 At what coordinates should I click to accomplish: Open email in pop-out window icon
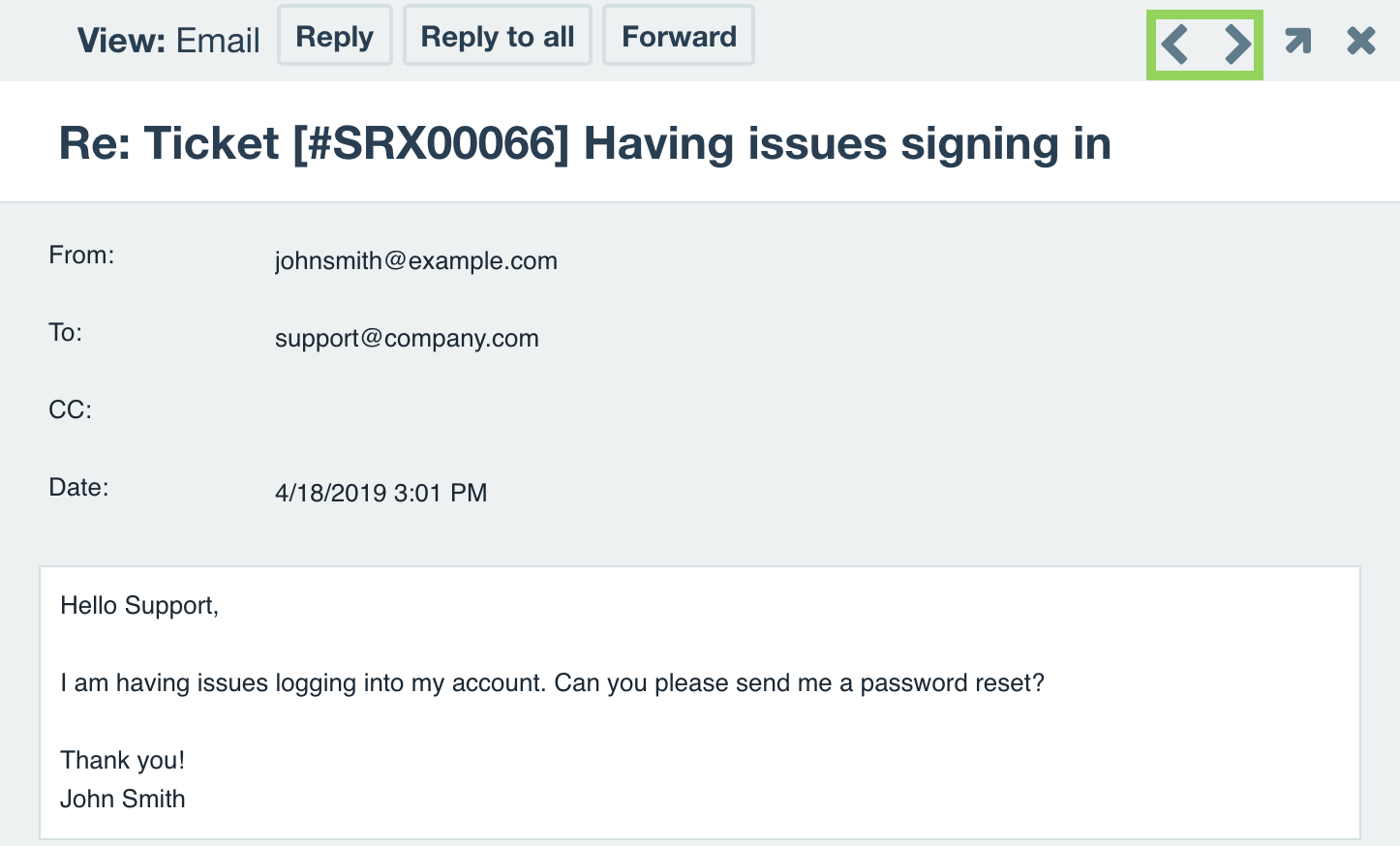coord(1297,41)
